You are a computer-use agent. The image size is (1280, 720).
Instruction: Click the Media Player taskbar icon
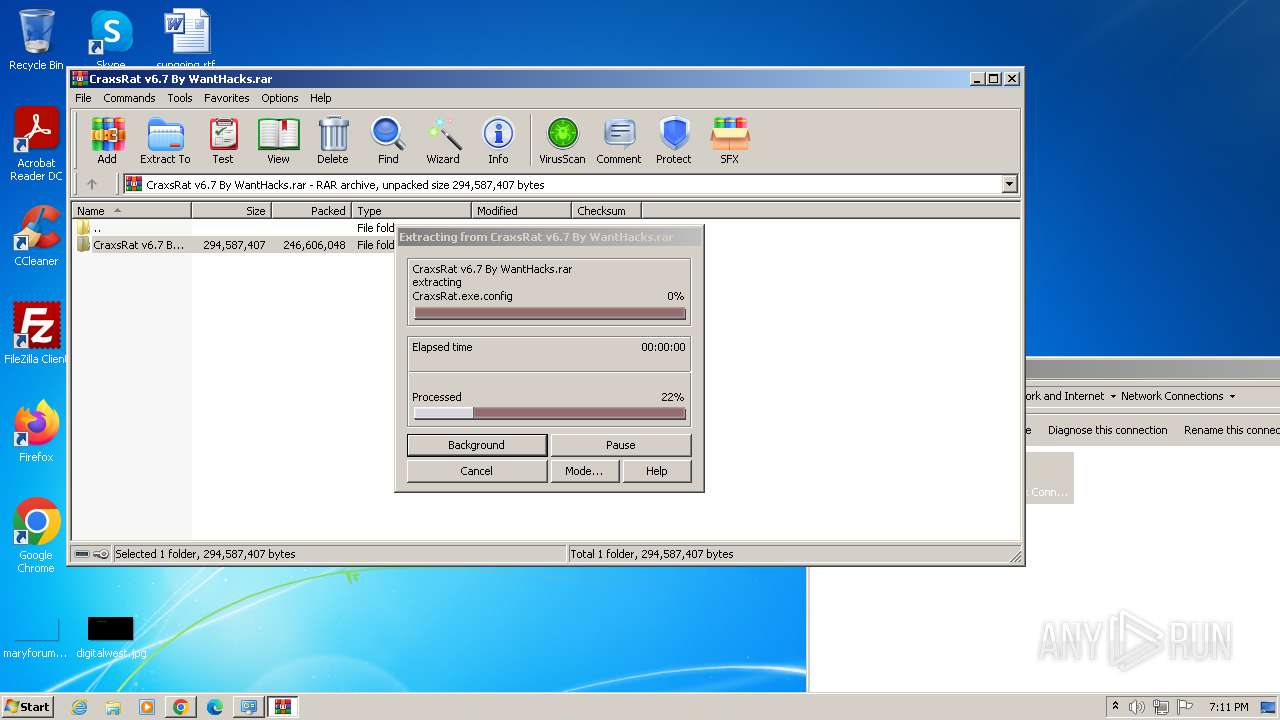(x=147, y=707)
